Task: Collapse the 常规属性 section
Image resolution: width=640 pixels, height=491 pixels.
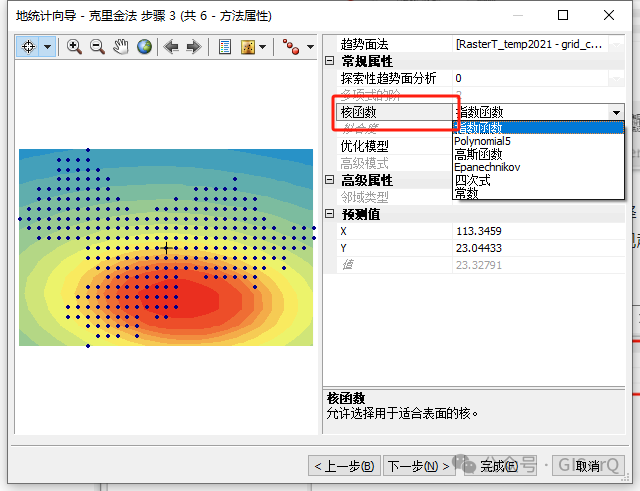Action: tap(330, 61)
